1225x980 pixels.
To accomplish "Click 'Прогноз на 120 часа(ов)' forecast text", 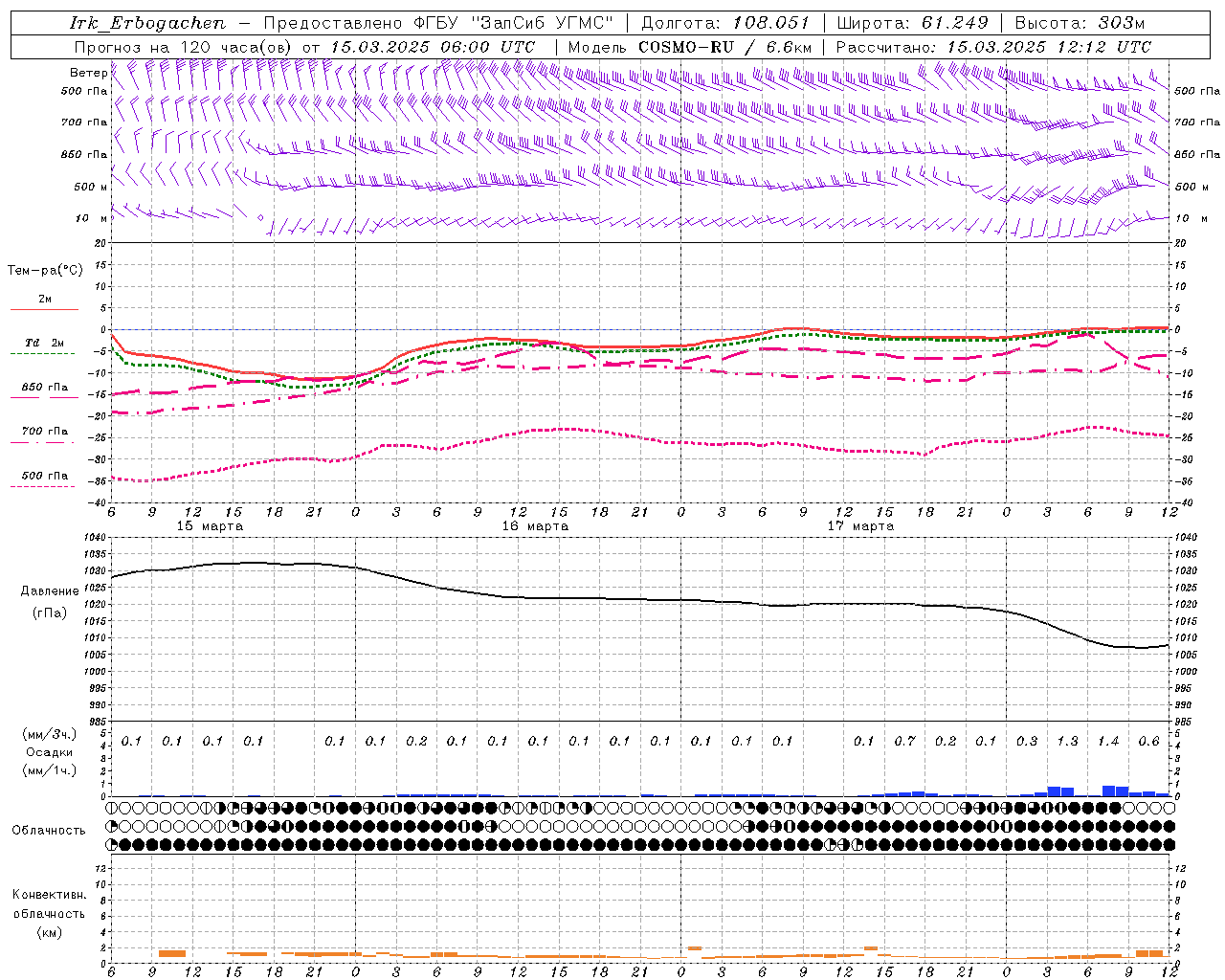I will (x=184, y=47).
